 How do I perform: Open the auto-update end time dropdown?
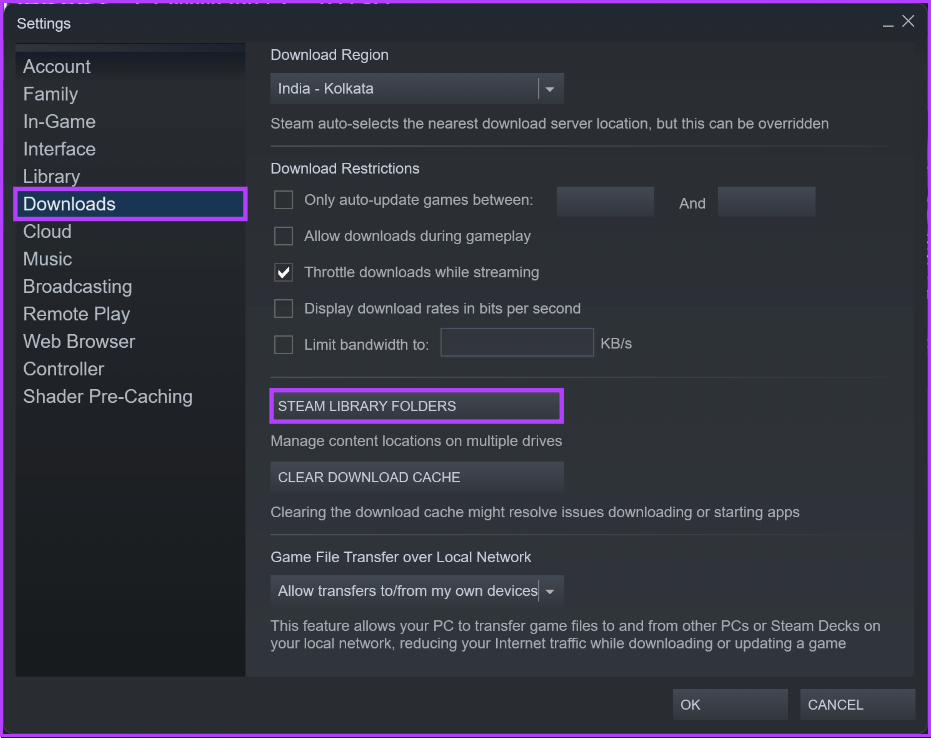[x=766, y=202]
